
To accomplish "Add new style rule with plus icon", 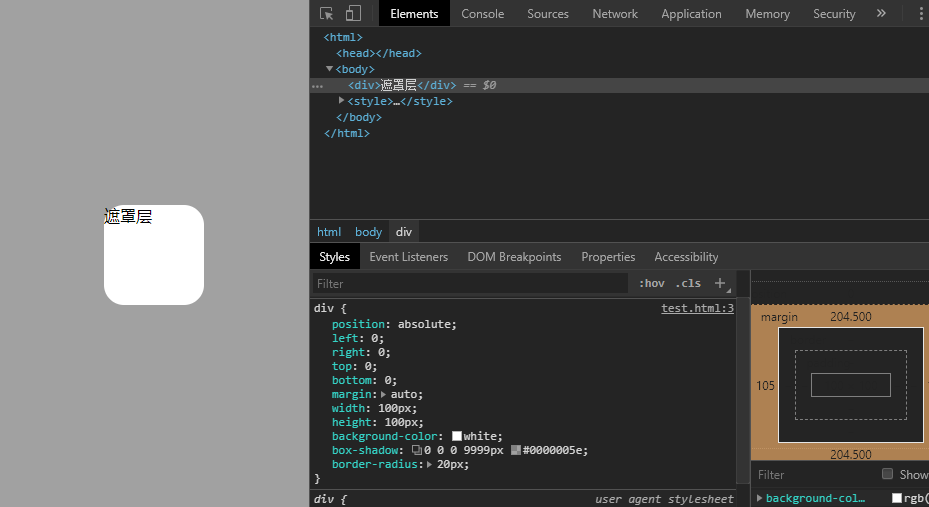I will pos(720,283).
